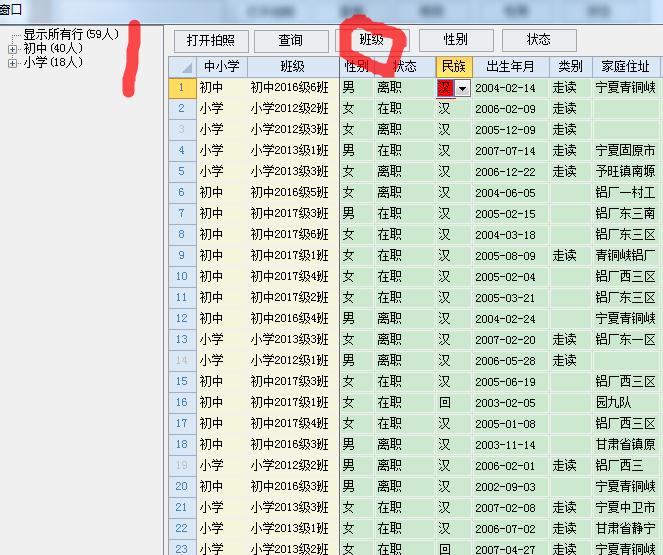Viewport: 663px width, 555px height.
Task: Click the grid select-all corner icon
Action: click(x=181, y=67)
